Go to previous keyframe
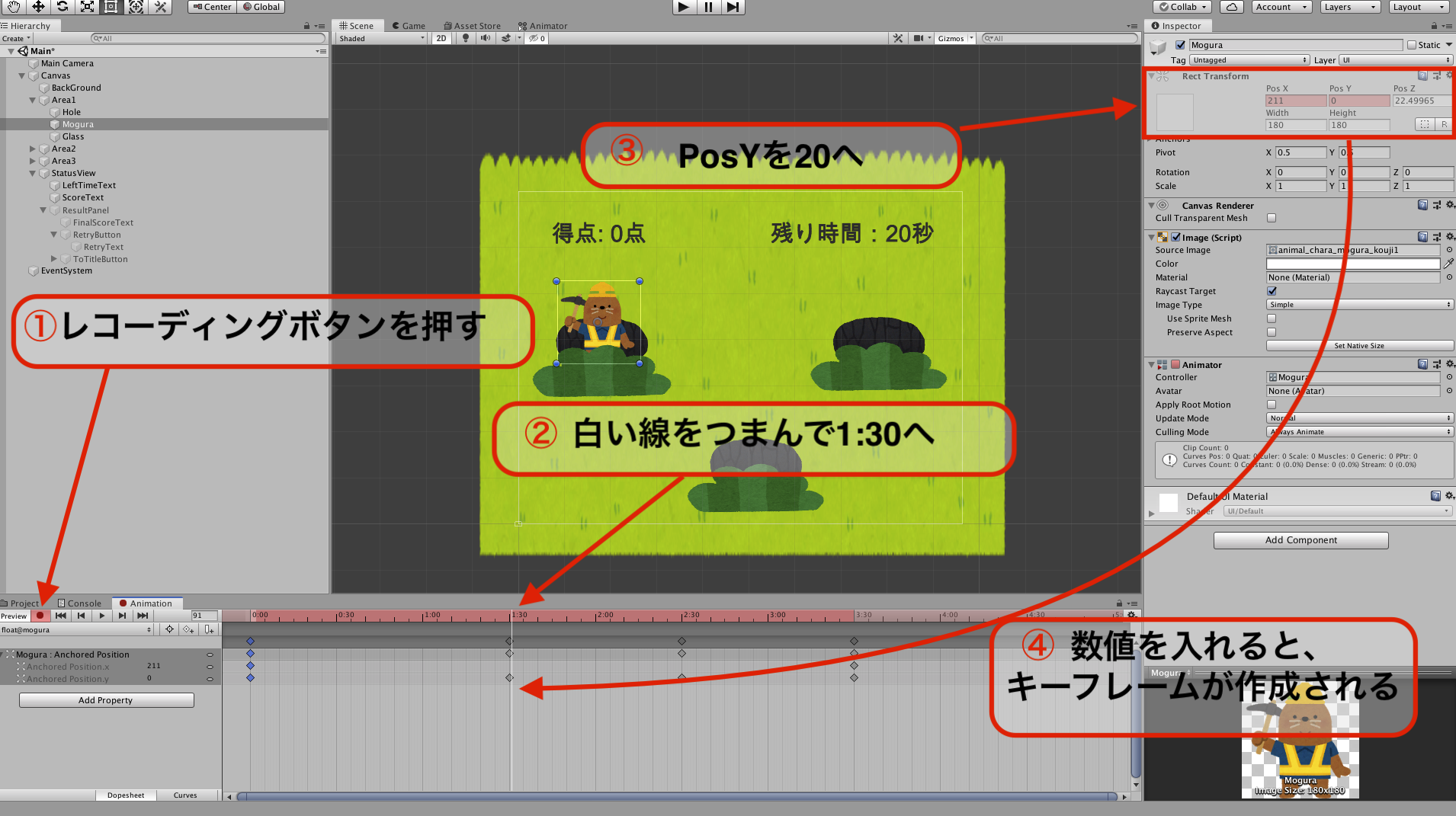1456x816 pixels. (82, 616)
